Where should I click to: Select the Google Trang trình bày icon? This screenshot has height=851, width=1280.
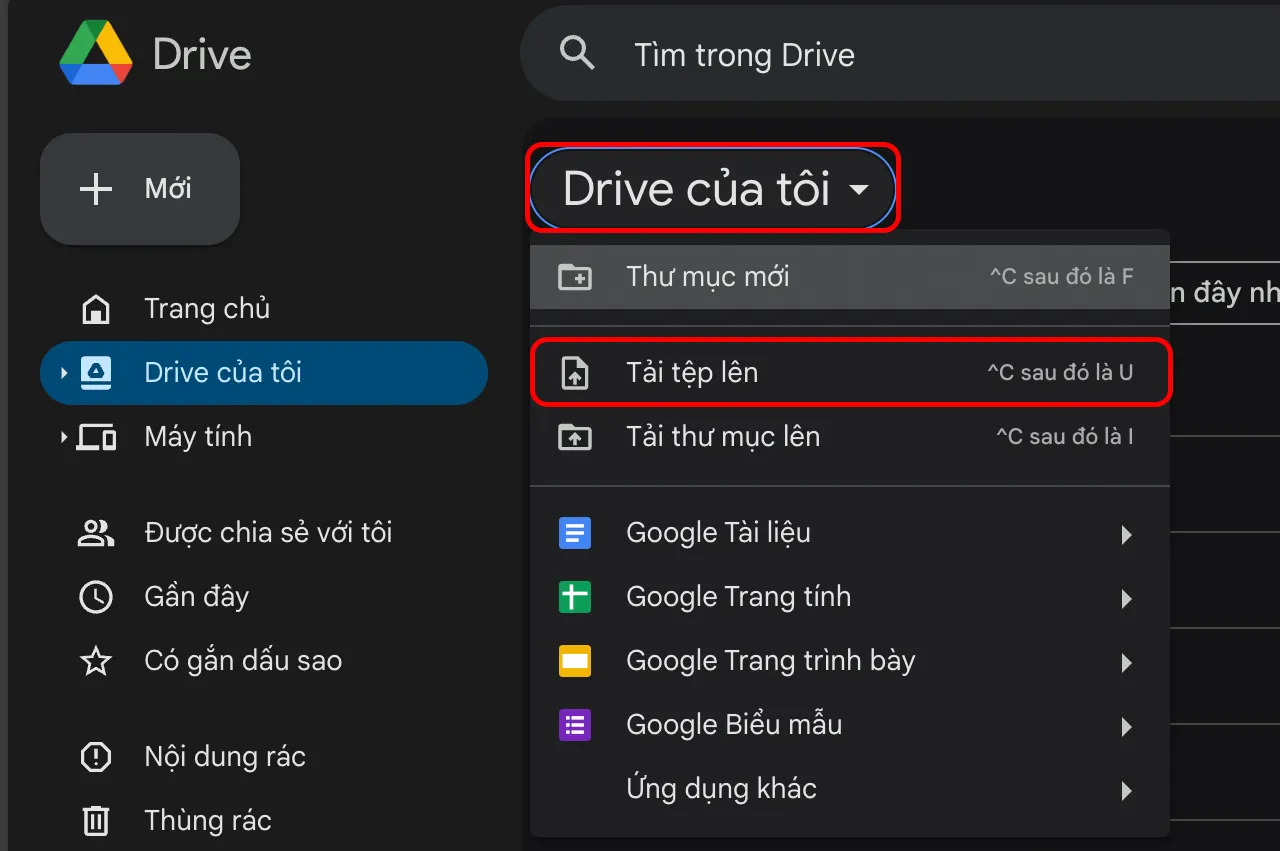pos(575,661)
